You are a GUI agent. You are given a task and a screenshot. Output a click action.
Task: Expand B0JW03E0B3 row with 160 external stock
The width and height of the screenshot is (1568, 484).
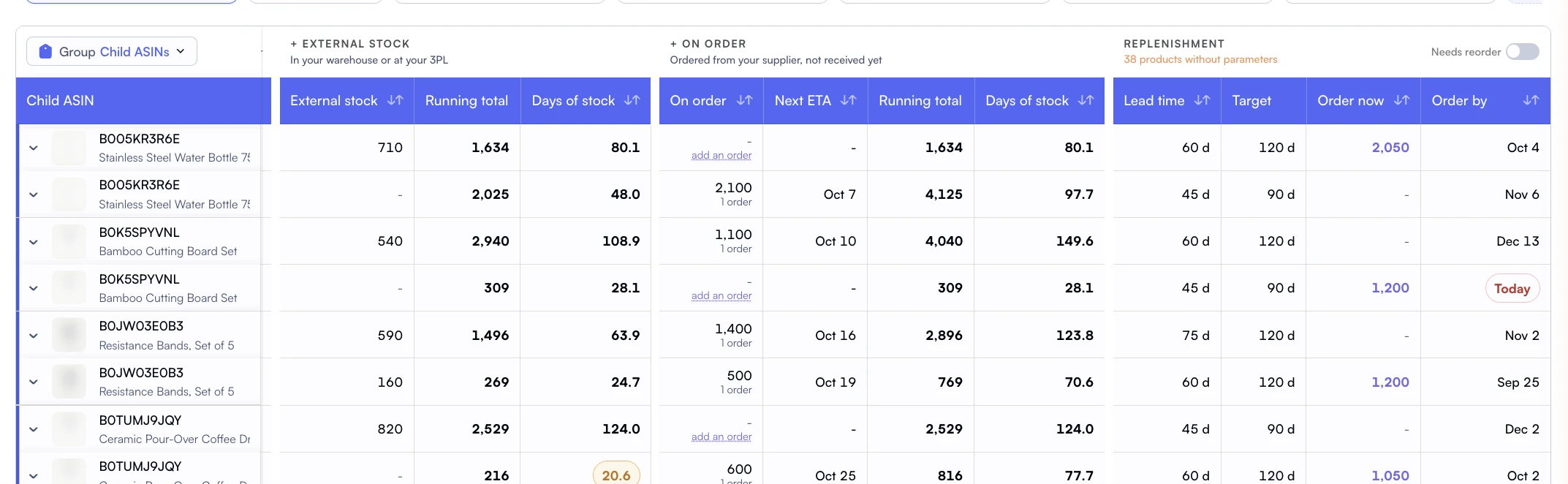point(34,382)
